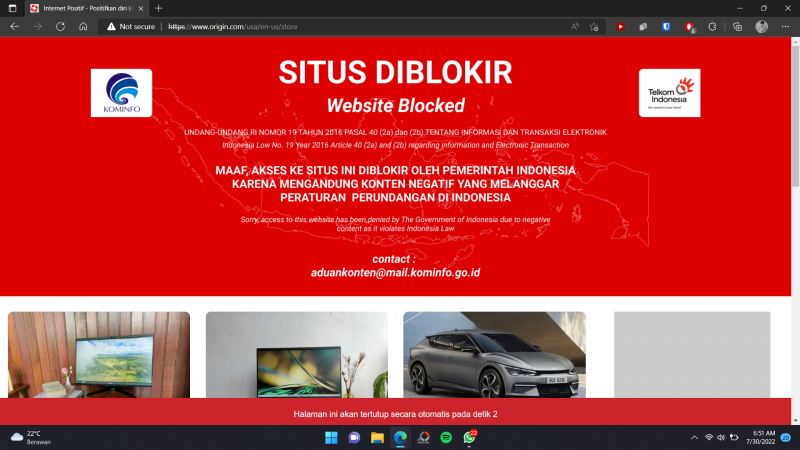Click the Telkom Indonesia logo
Image resolution: width=800 pixels, height=450 pixels.
tap(669, 93)
